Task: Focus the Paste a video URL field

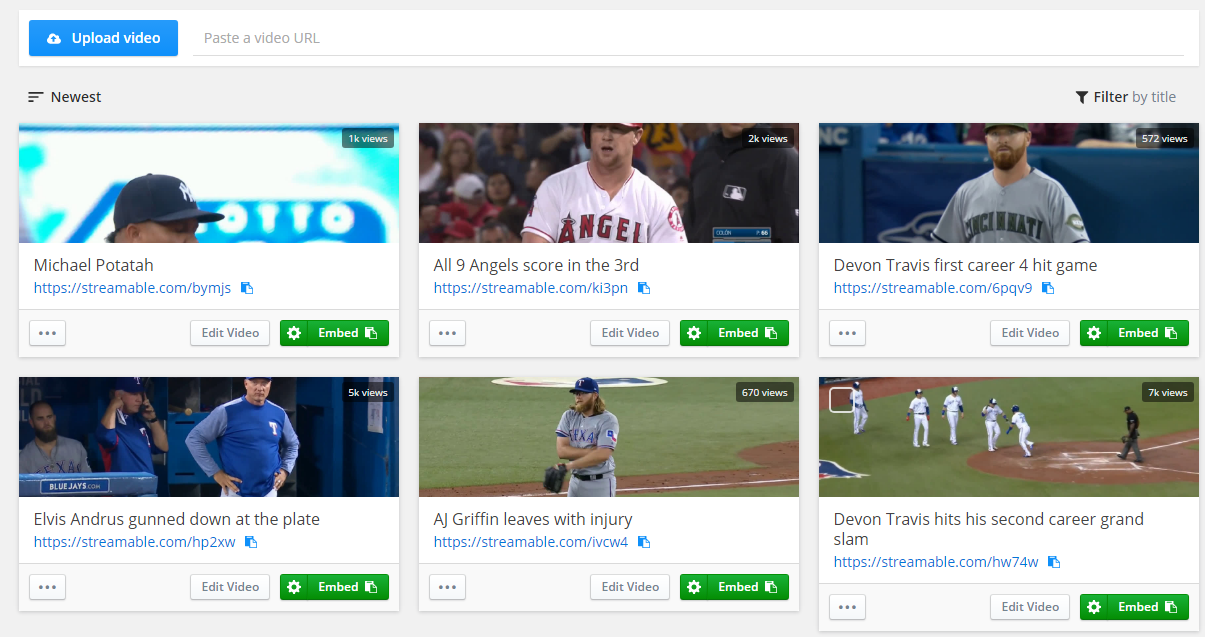Action: click(688, 38)
